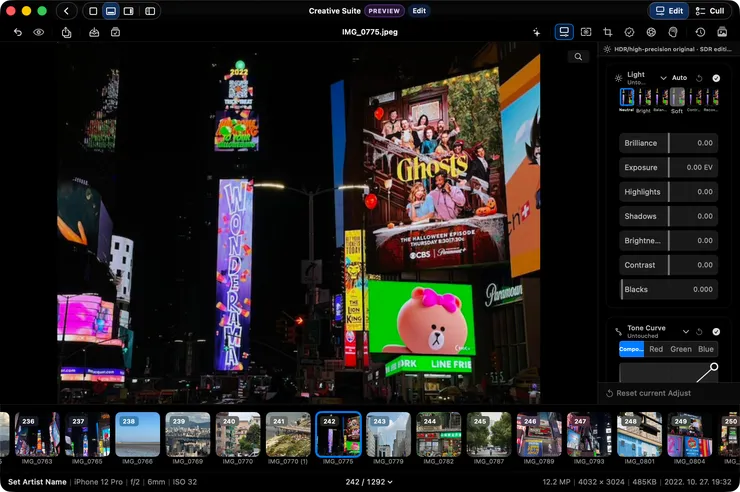Toggle the eye preview-original icon
740x492 pixels.
(39, 32)
